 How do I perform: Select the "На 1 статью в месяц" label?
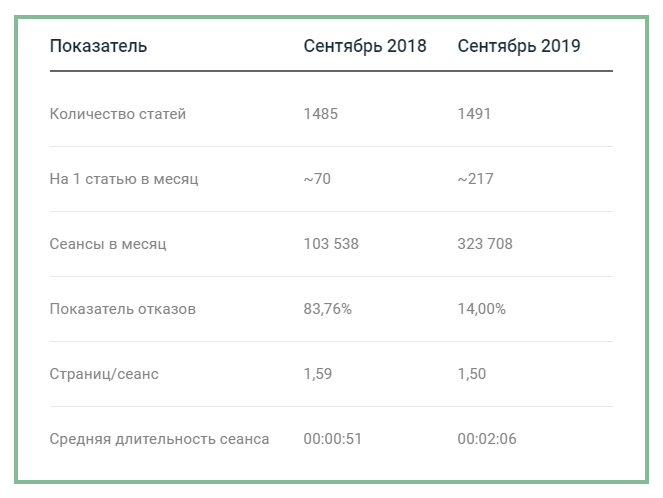(x=124, y=179)
